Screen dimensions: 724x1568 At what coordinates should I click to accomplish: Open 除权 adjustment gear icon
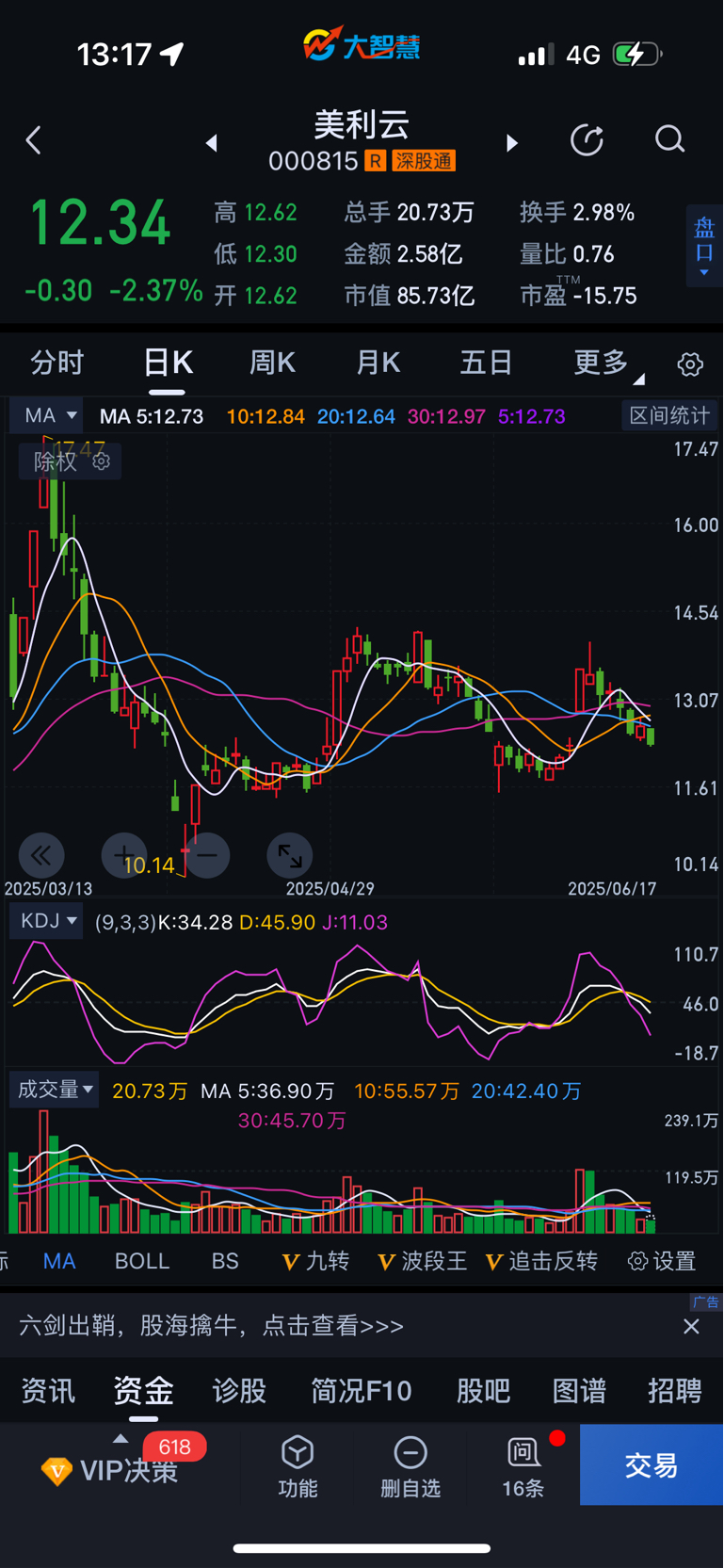click(102, 461)
